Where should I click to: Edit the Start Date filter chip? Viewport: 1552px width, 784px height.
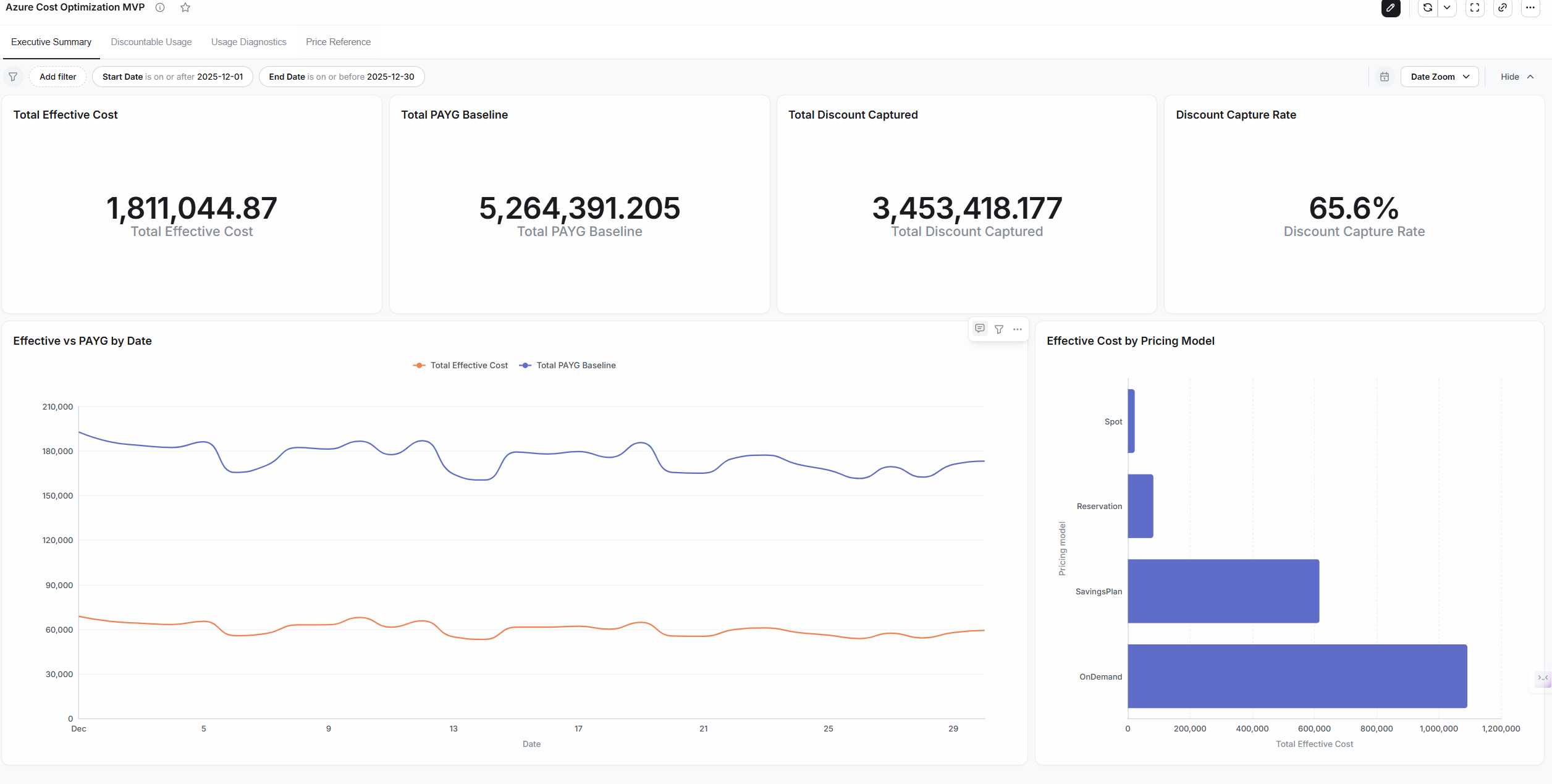tap(173, 77)
